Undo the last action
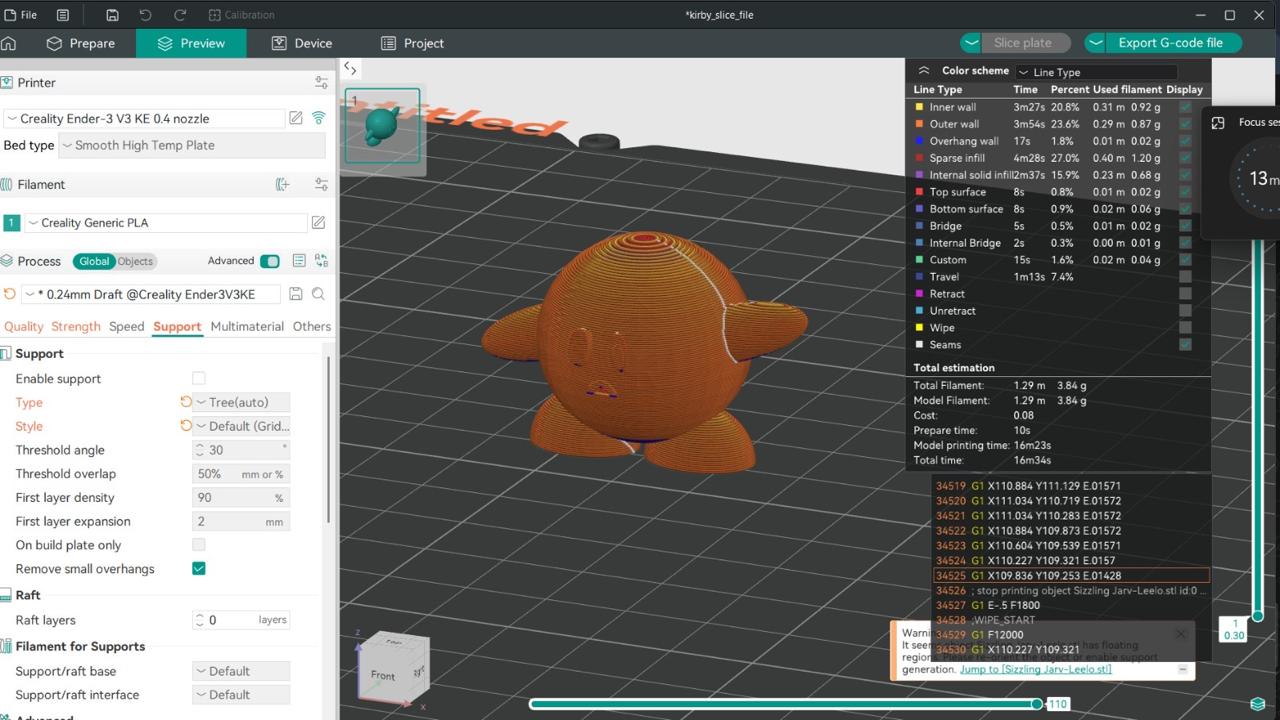Image resolution: width=1280 pixels, height=720 pixels. tap(145, 15)
